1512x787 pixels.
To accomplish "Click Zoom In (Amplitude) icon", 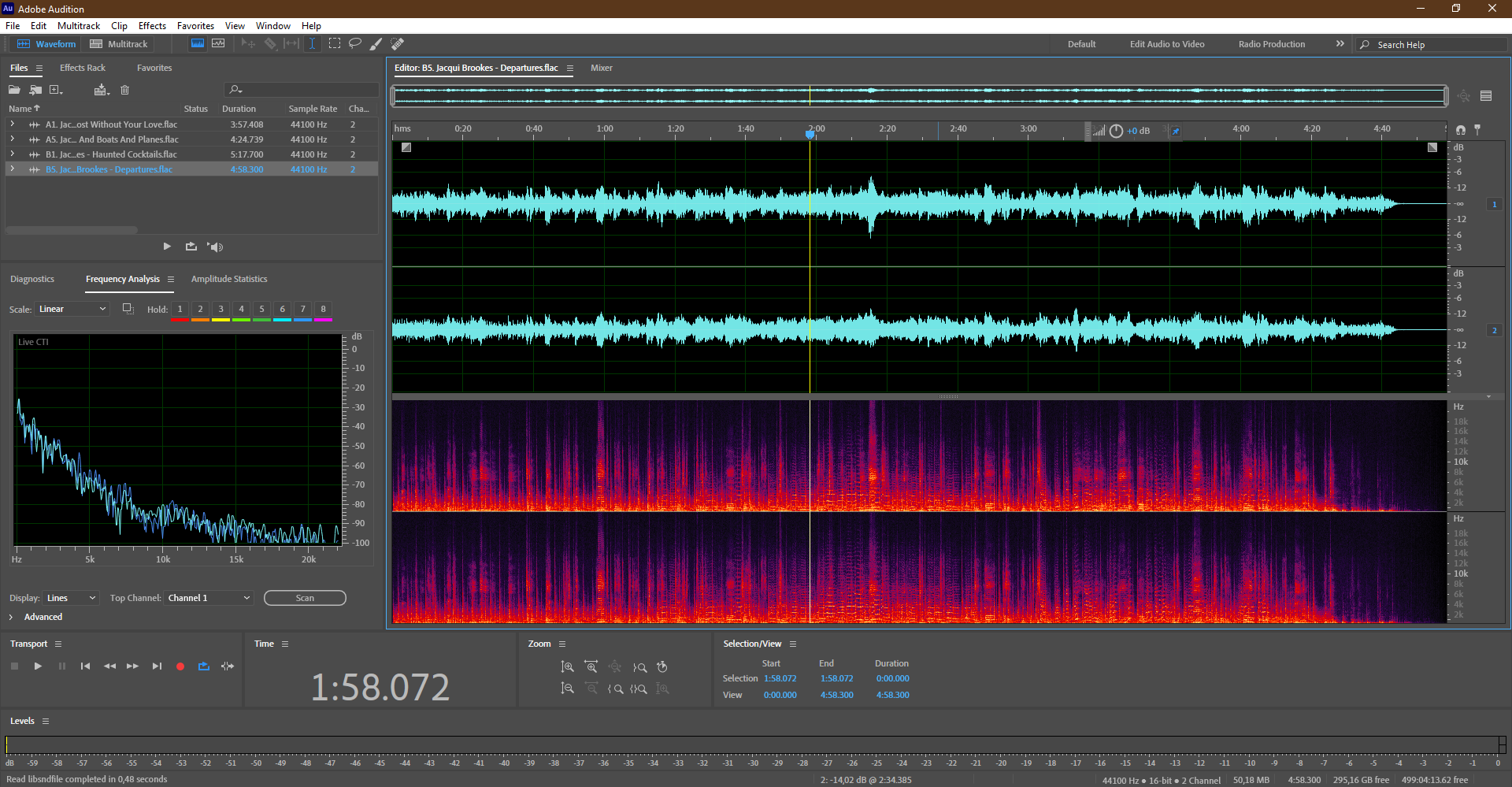I will coord(567,667).
